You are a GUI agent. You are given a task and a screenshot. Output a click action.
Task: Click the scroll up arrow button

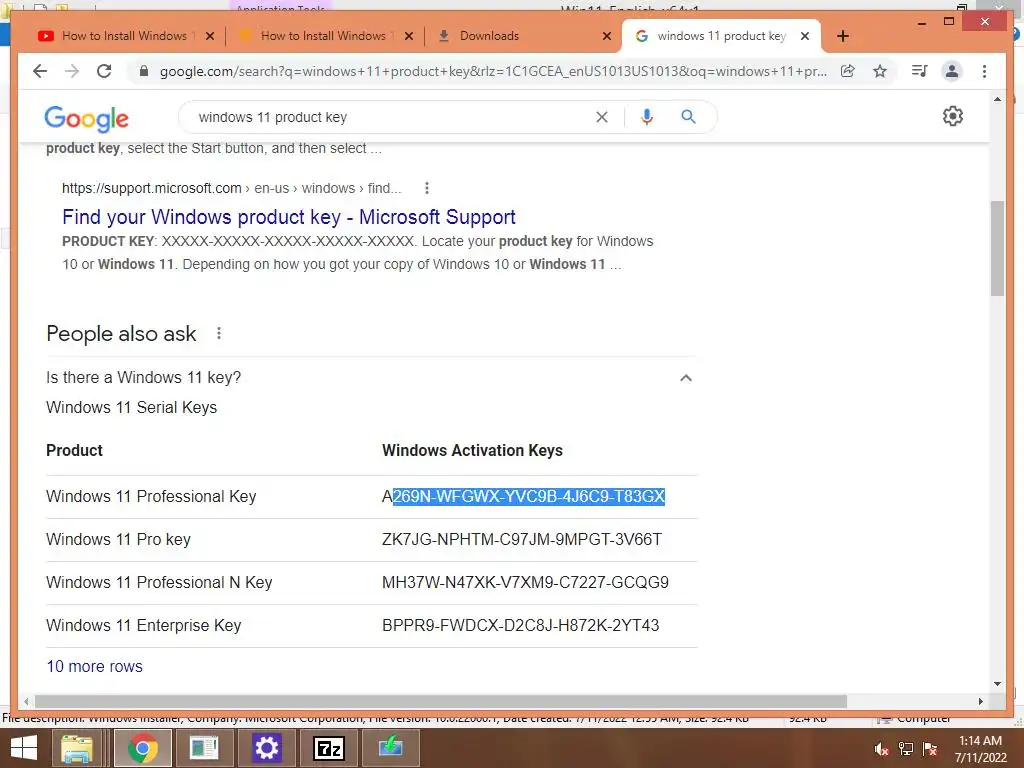pos(997,99)
